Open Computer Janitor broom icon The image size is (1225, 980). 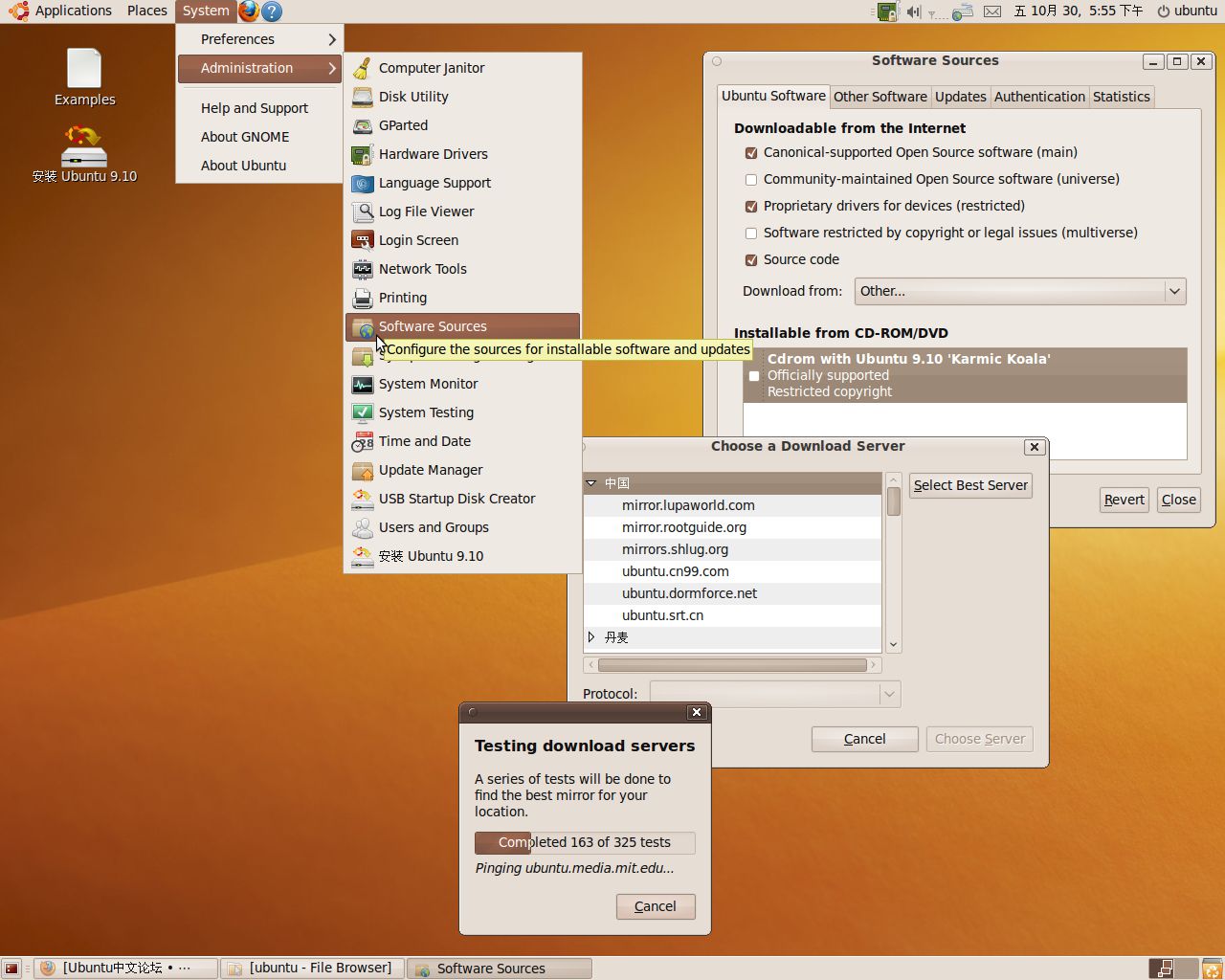point(363,68)
